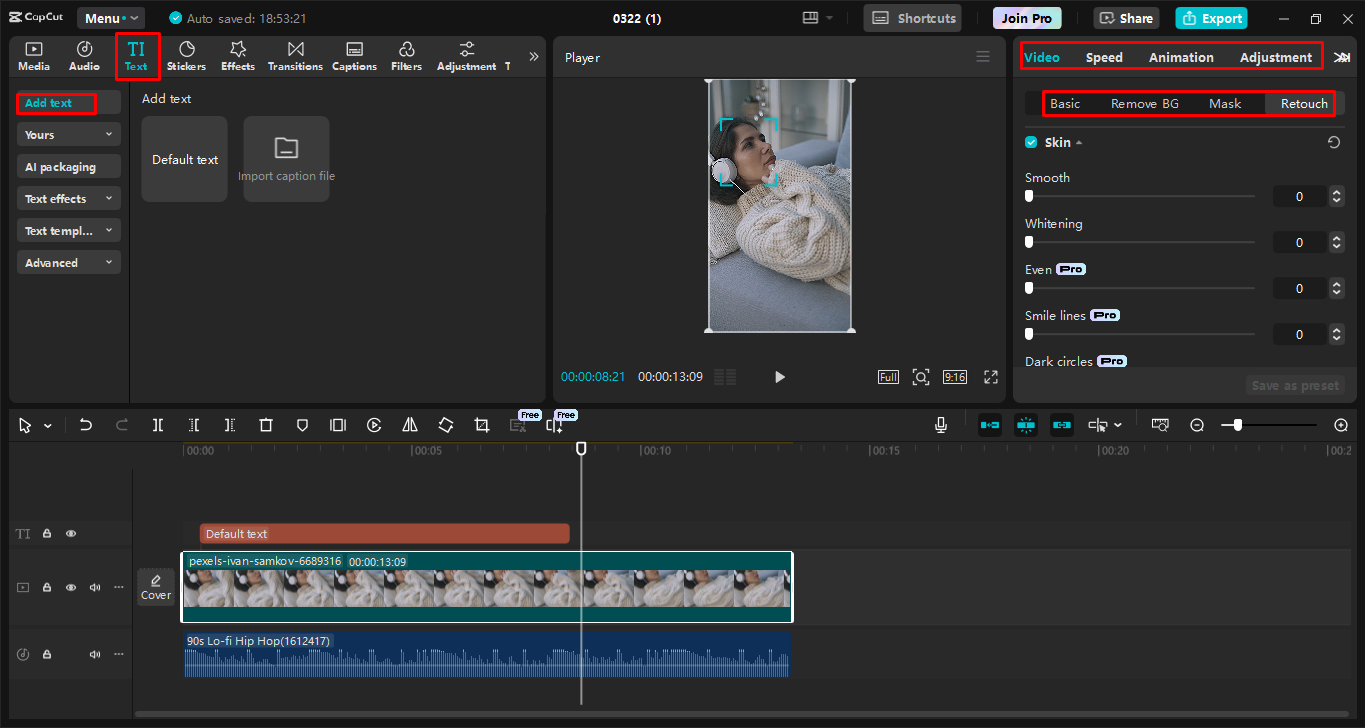Toggle the Skin checkbox in the Retouch panel
The image size is (1365, 728).
pos(1031,142)
